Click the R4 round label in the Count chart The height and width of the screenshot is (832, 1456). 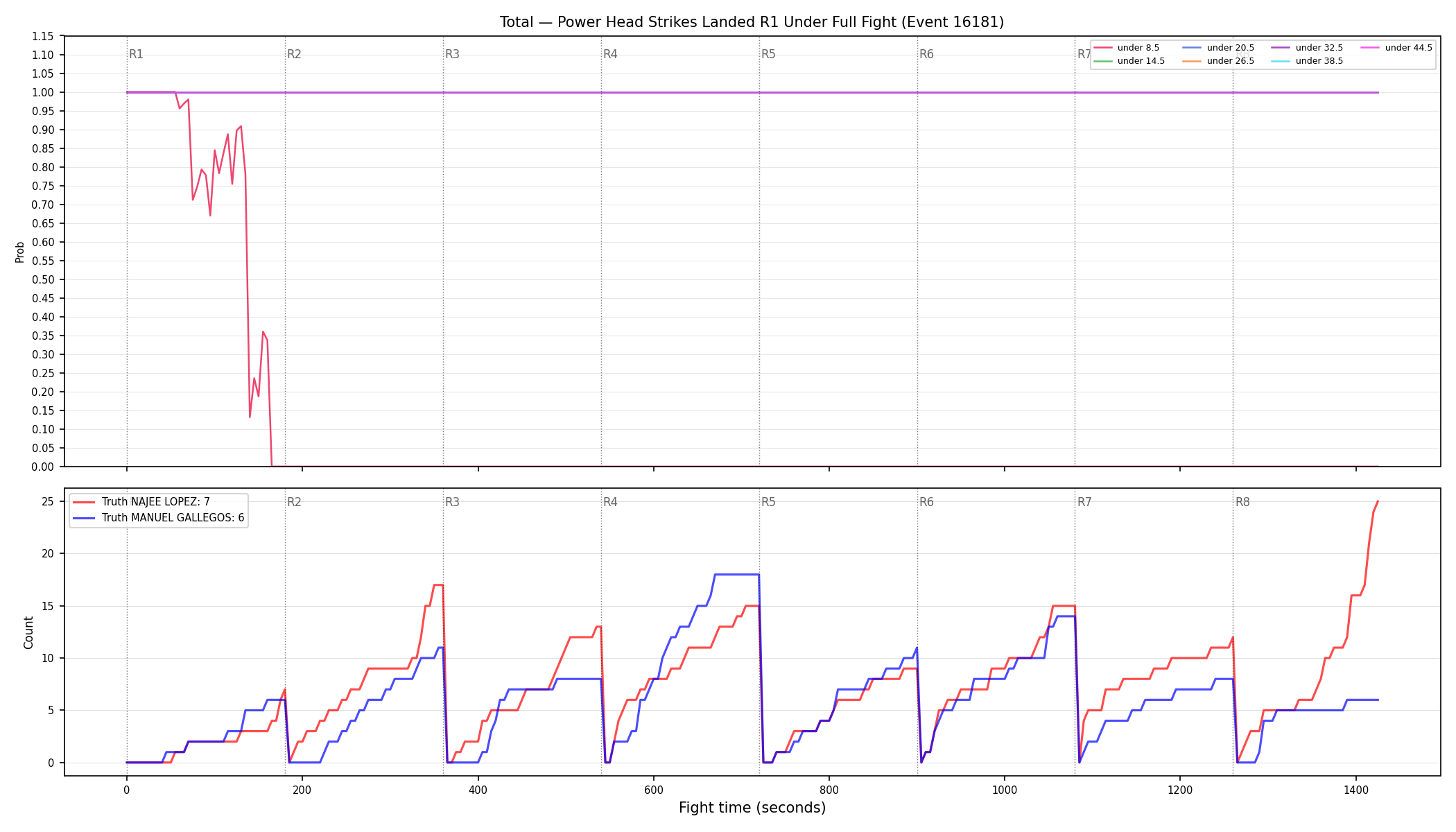(x=610, y=502)
